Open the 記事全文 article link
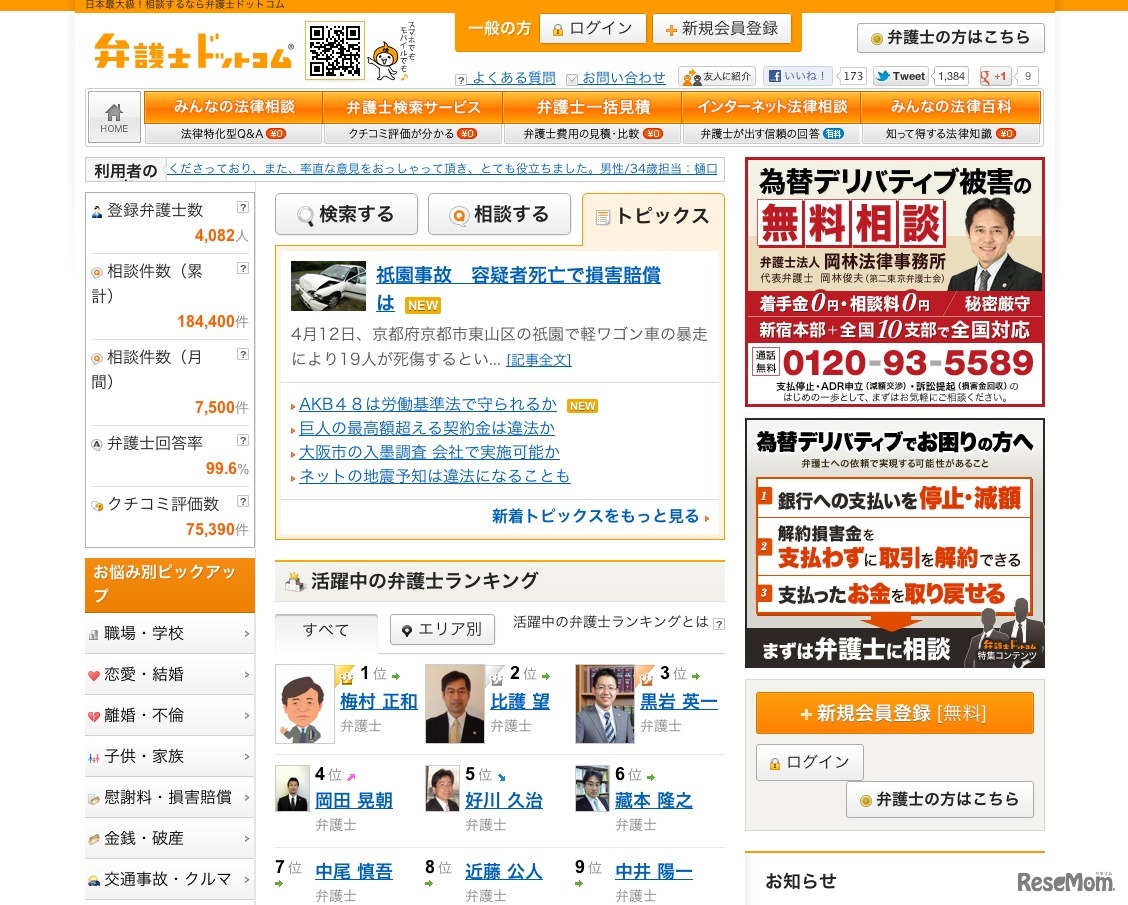1128x905 pixels. pyautogui.click(x=540, y=360)
